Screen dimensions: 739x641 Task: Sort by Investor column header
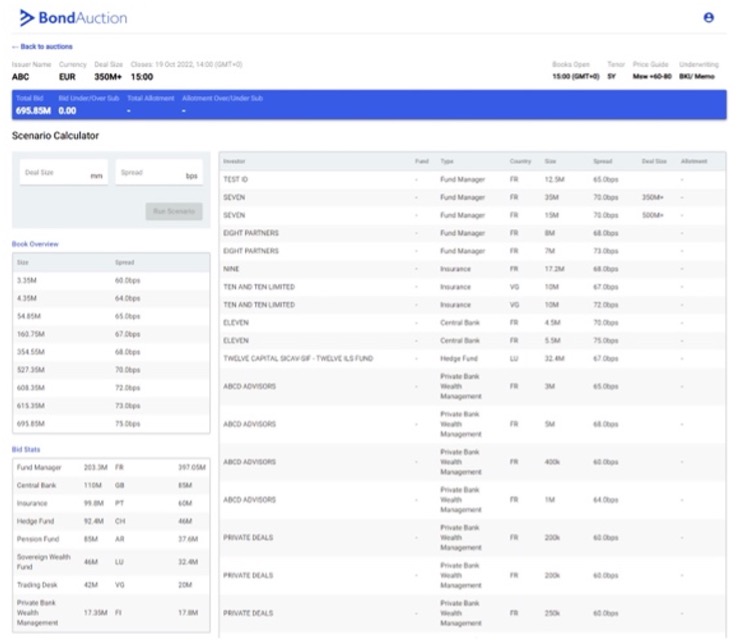click(234, 161)
